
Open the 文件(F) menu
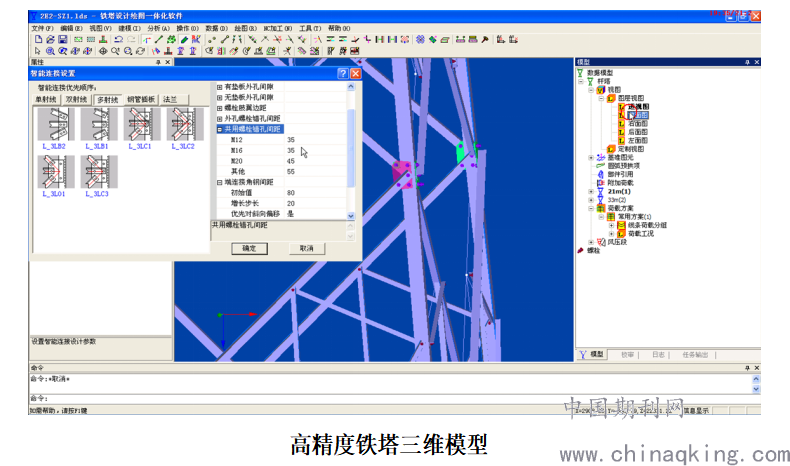click(42, 28)
